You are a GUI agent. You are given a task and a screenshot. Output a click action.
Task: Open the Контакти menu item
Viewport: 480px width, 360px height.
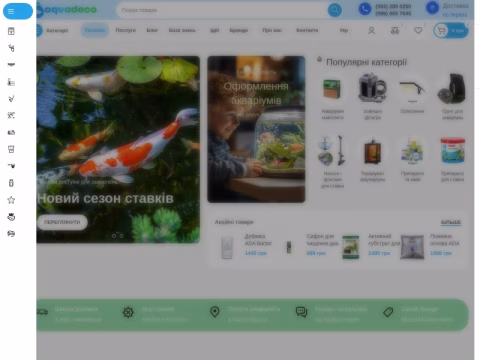pos(307,30)
